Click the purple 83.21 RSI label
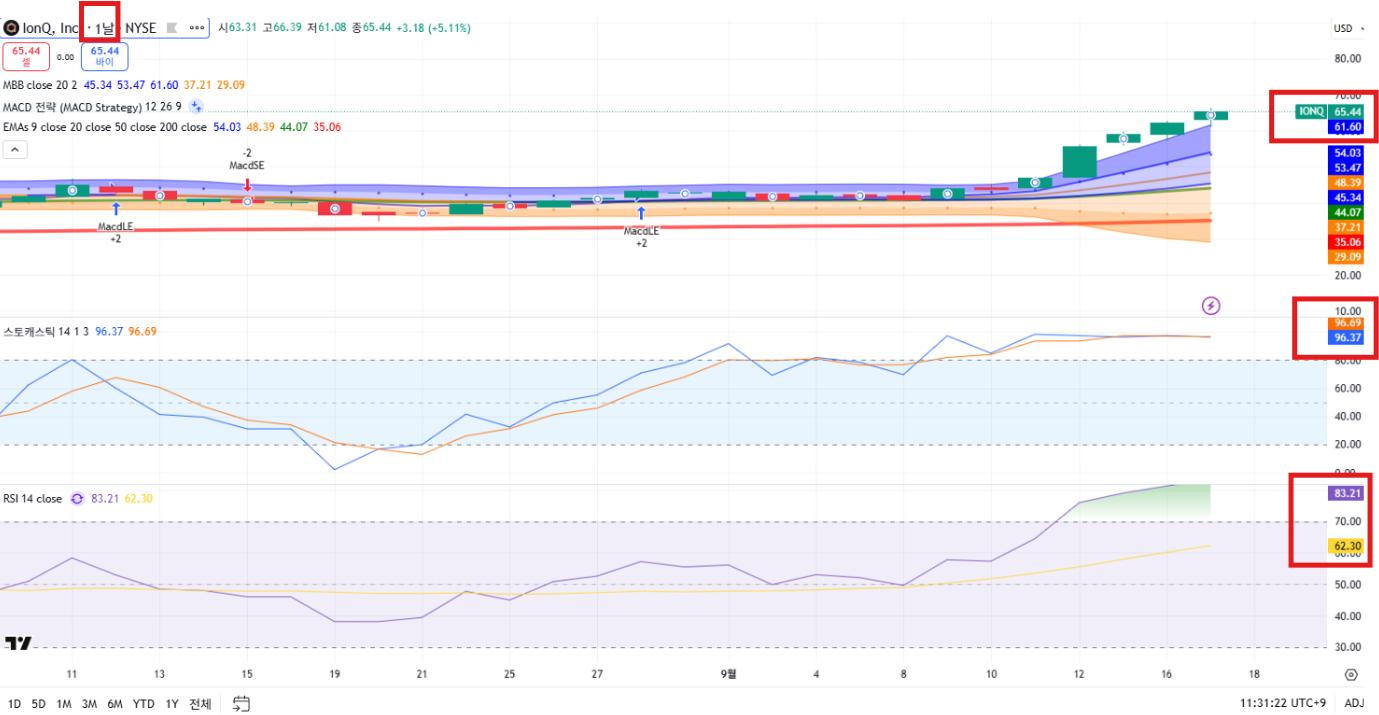Screen dimensions: 1379x715 (1348, 493)
